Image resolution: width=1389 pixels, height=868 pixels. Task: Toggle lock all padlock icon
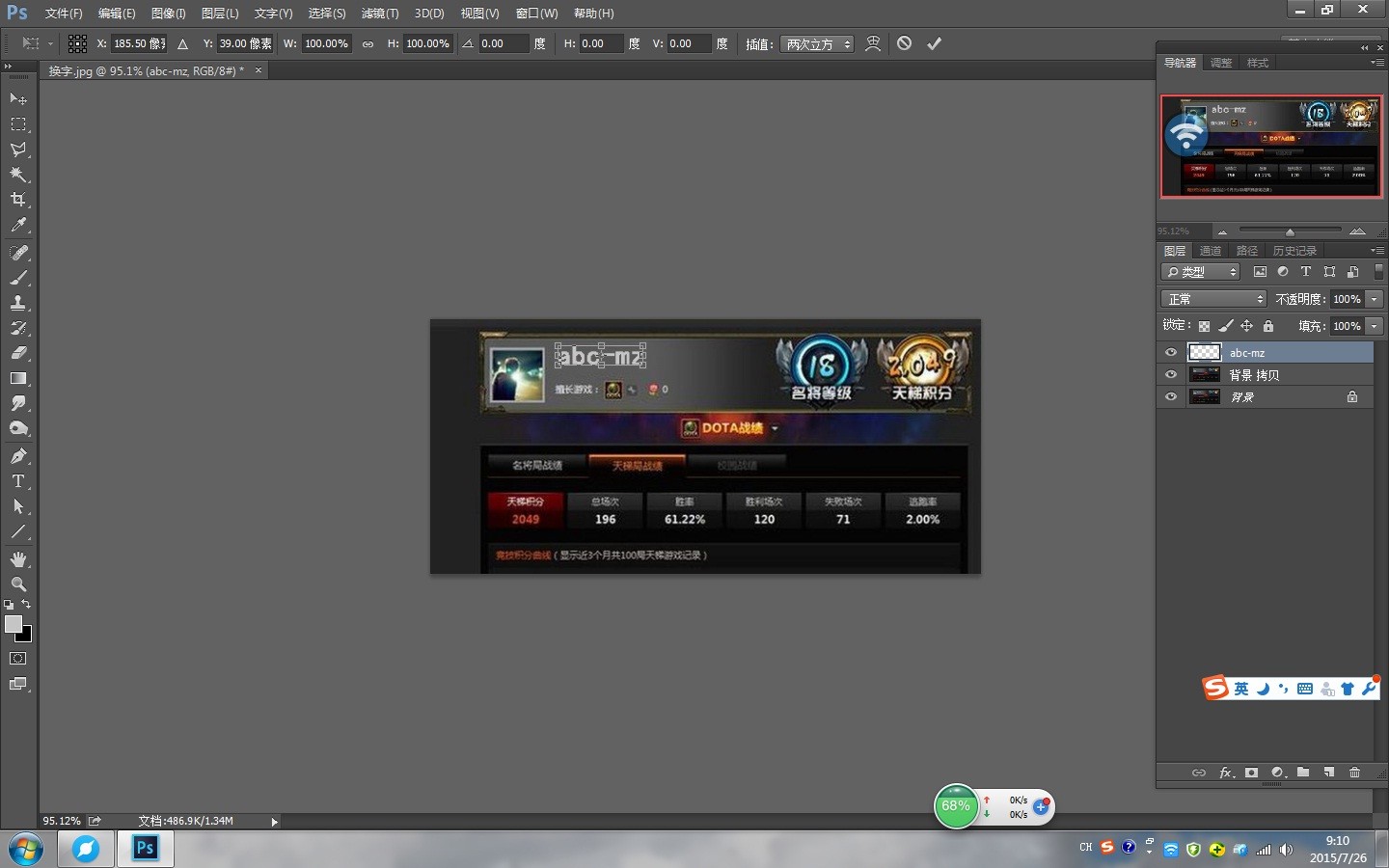pyautogui.click(x=1268, y=326)
